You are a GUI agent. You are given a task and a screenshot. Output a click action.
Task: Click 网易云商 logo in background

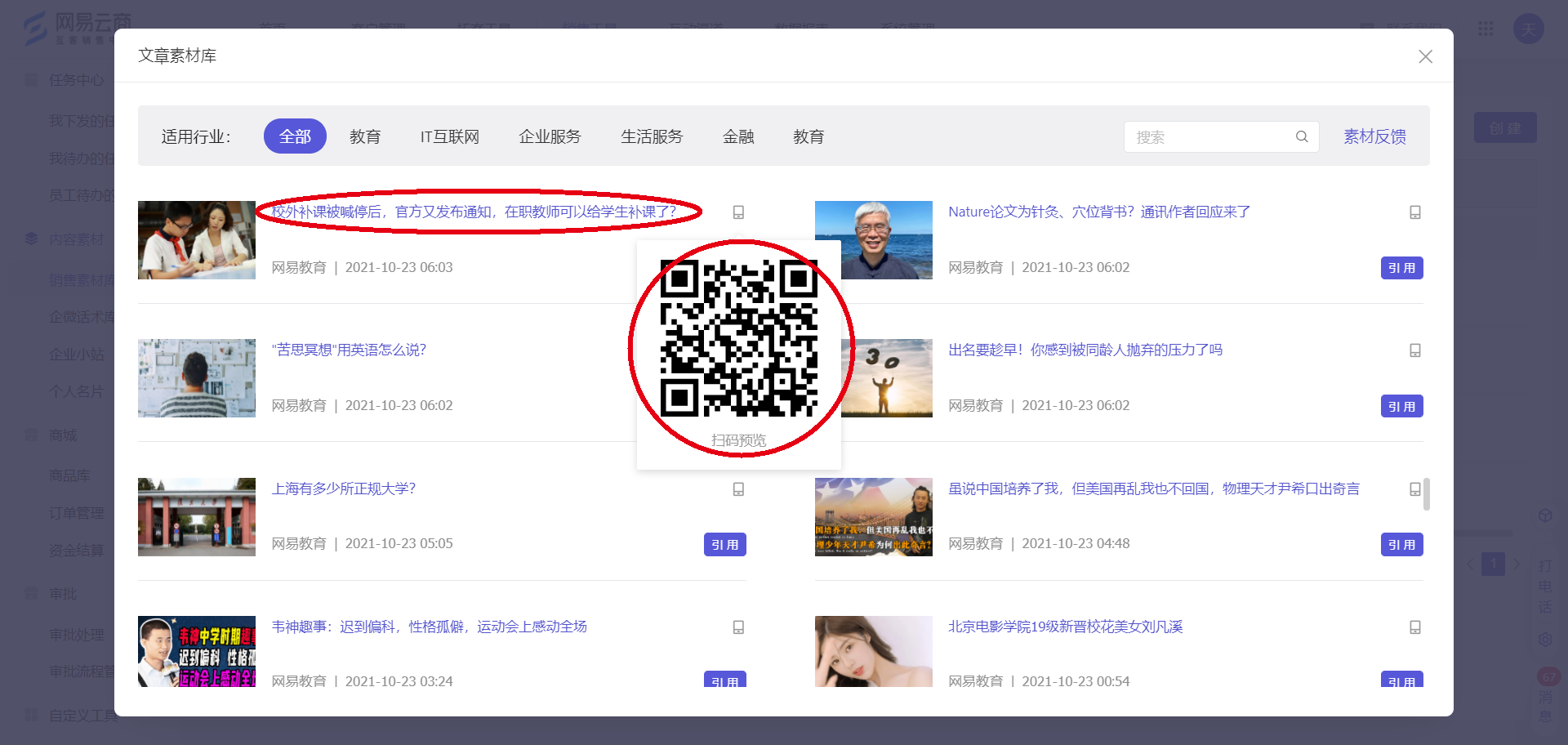(x=78, y=27)
